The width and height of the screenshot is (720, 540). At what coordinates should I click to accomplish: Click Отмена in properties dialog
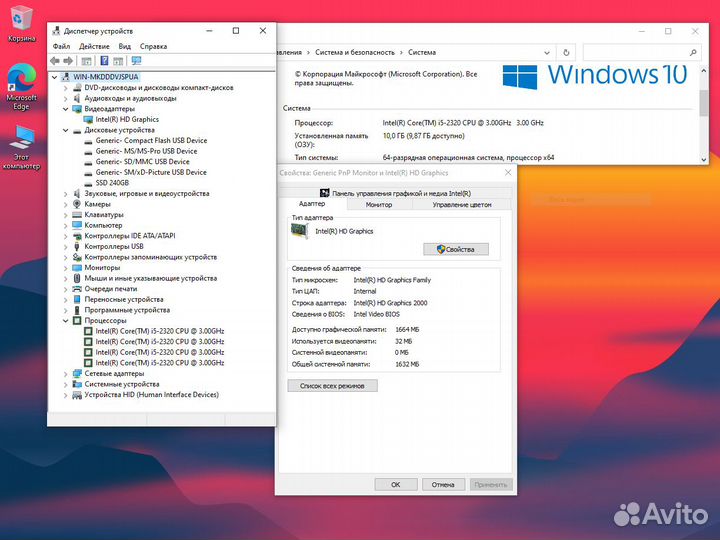point(443,484)
